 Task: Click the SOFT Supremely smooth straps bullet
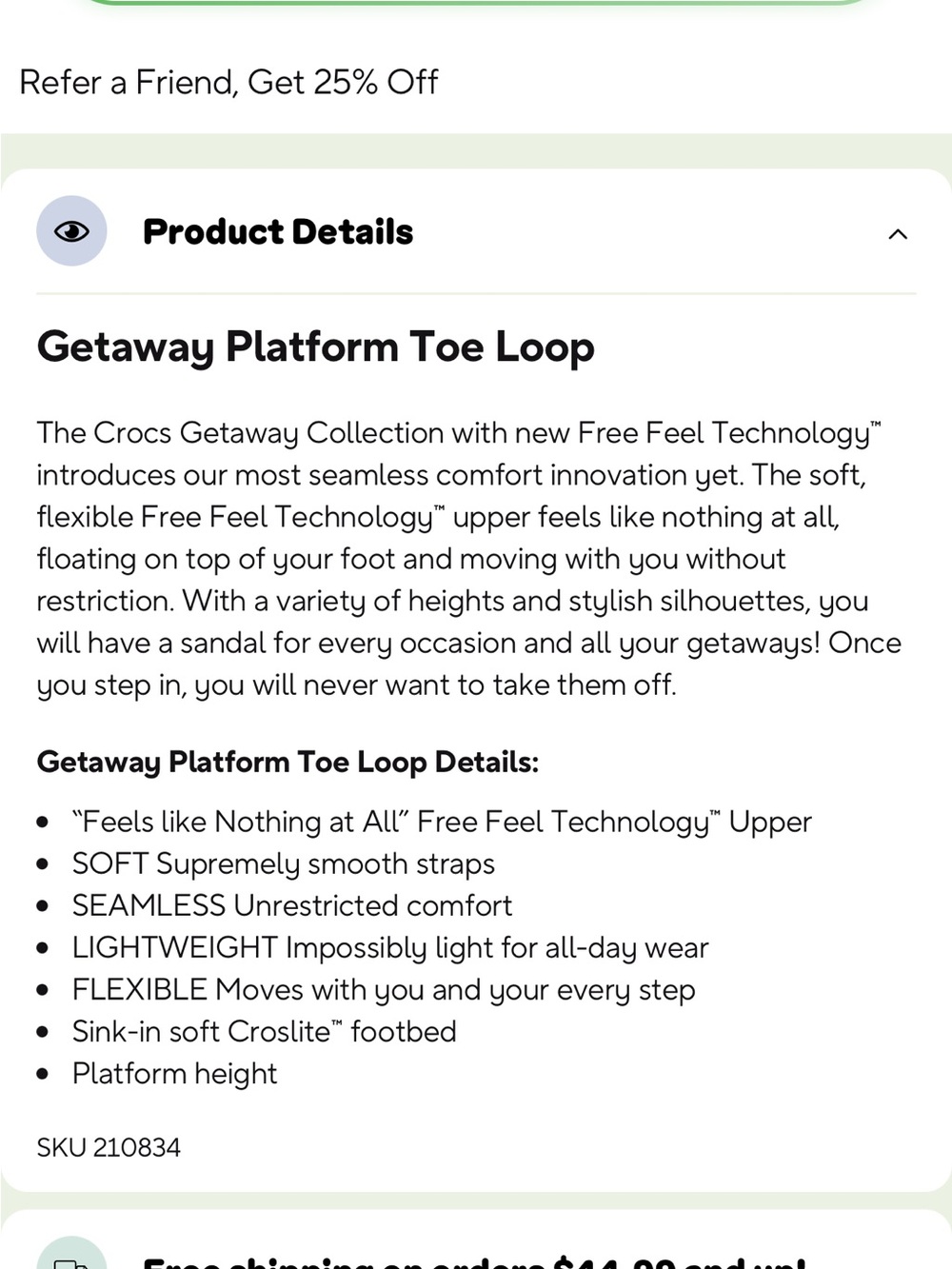click(284, 863)
